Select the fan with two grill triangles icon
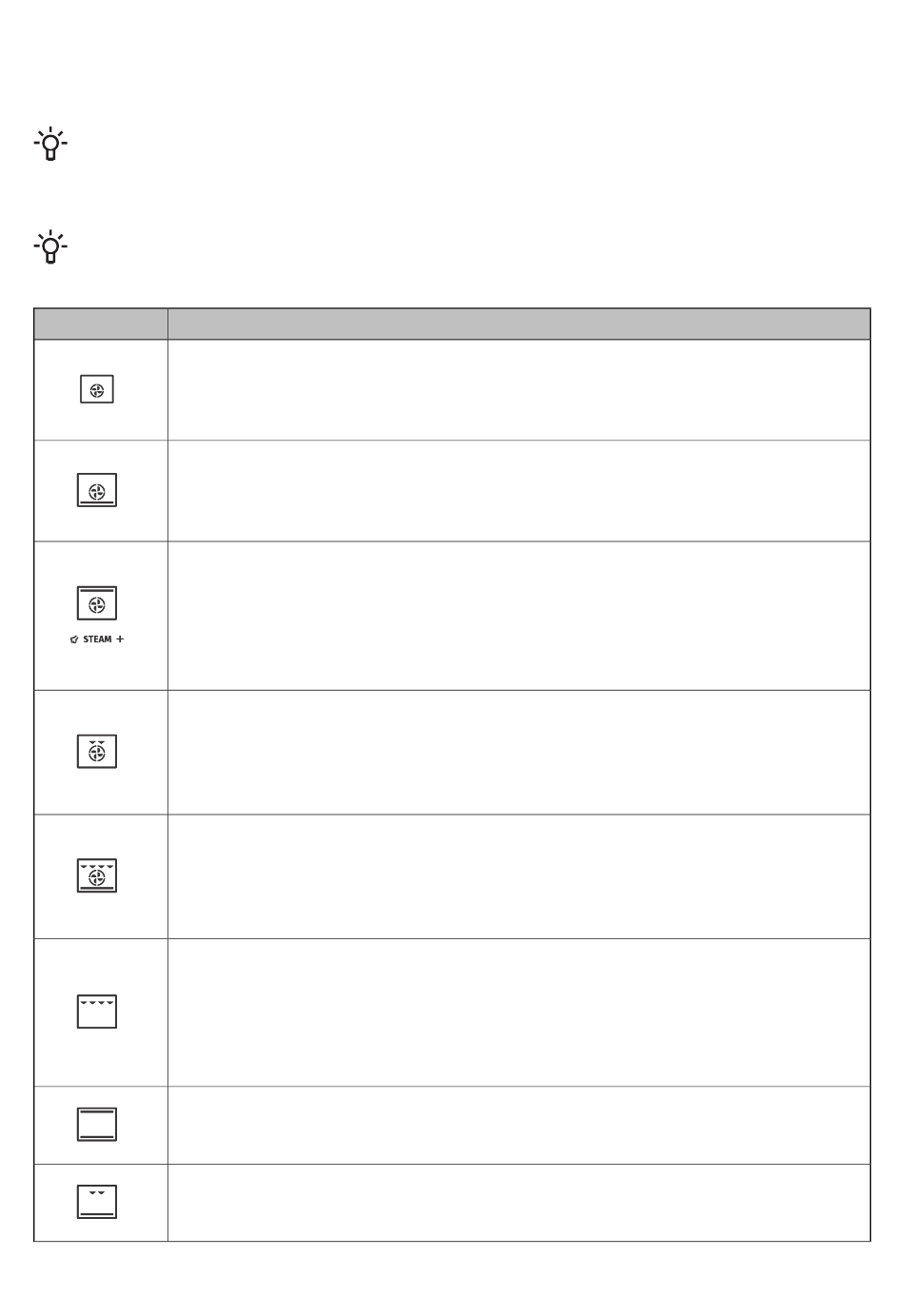Image resolution: width=904 pixels, height=1316 pixels. tap(97, 752)
